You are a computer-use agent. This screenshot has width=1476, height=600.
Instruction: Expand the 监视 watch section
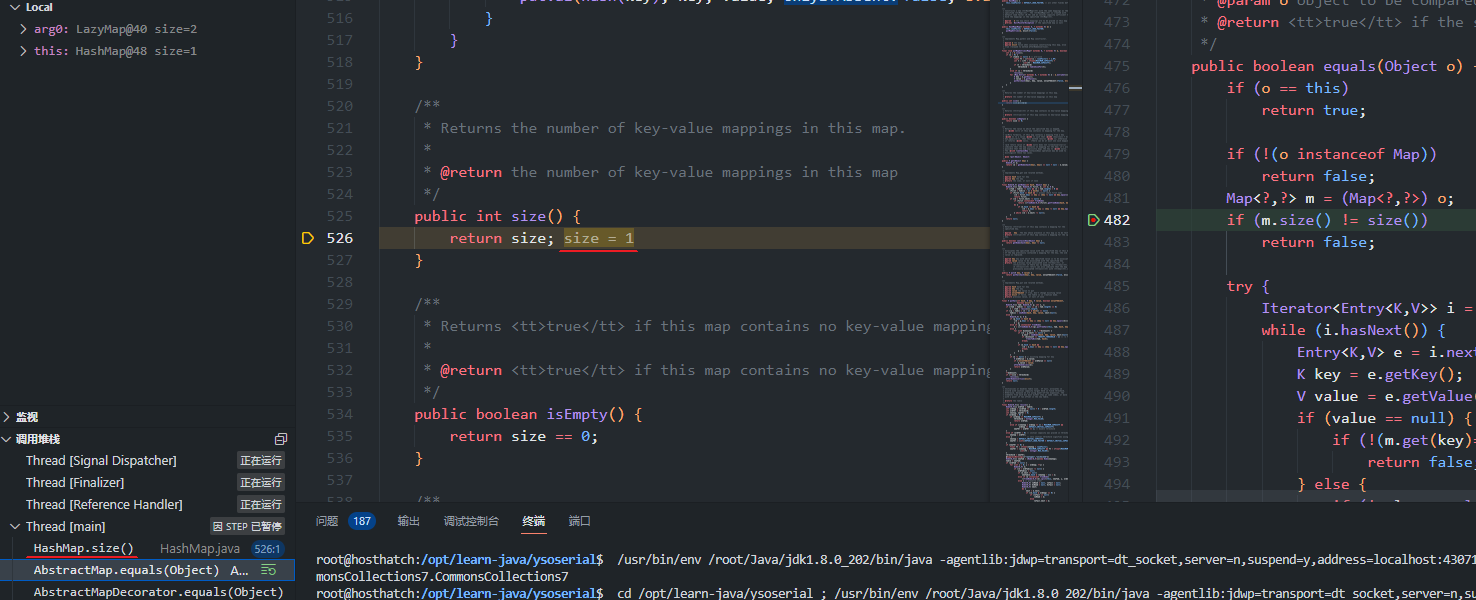[x=8, y=417]
